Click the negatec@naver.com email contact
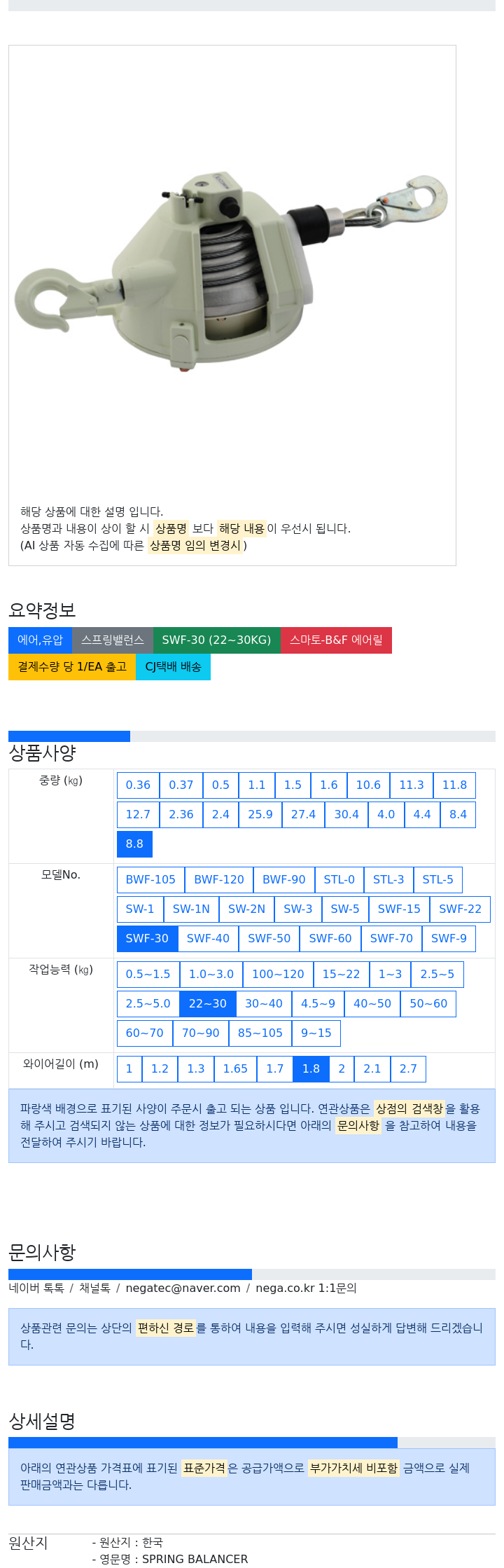This screenshot has height=1568, width=504. click(183, 1288)
